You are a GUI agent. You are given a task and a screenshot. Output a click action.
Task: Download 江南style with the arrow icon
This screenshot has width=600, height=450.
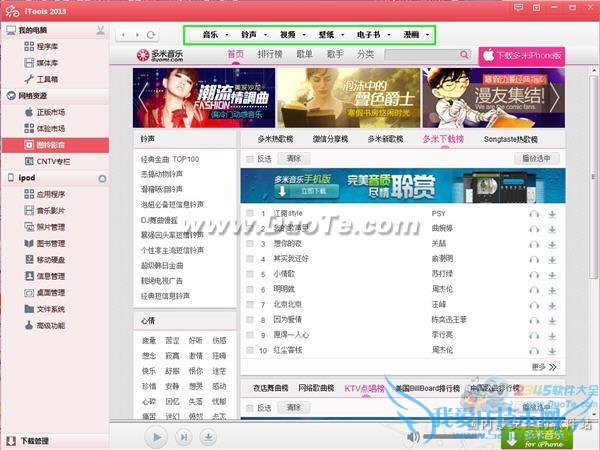coord(552,214)
